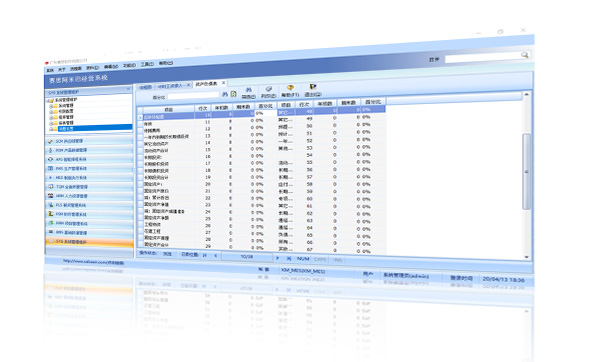This screenshot has height=362, width=594.
Task: Click the vertical scrollbar thumb on the right
Action: pyautogui.click(x=526, y=171)
